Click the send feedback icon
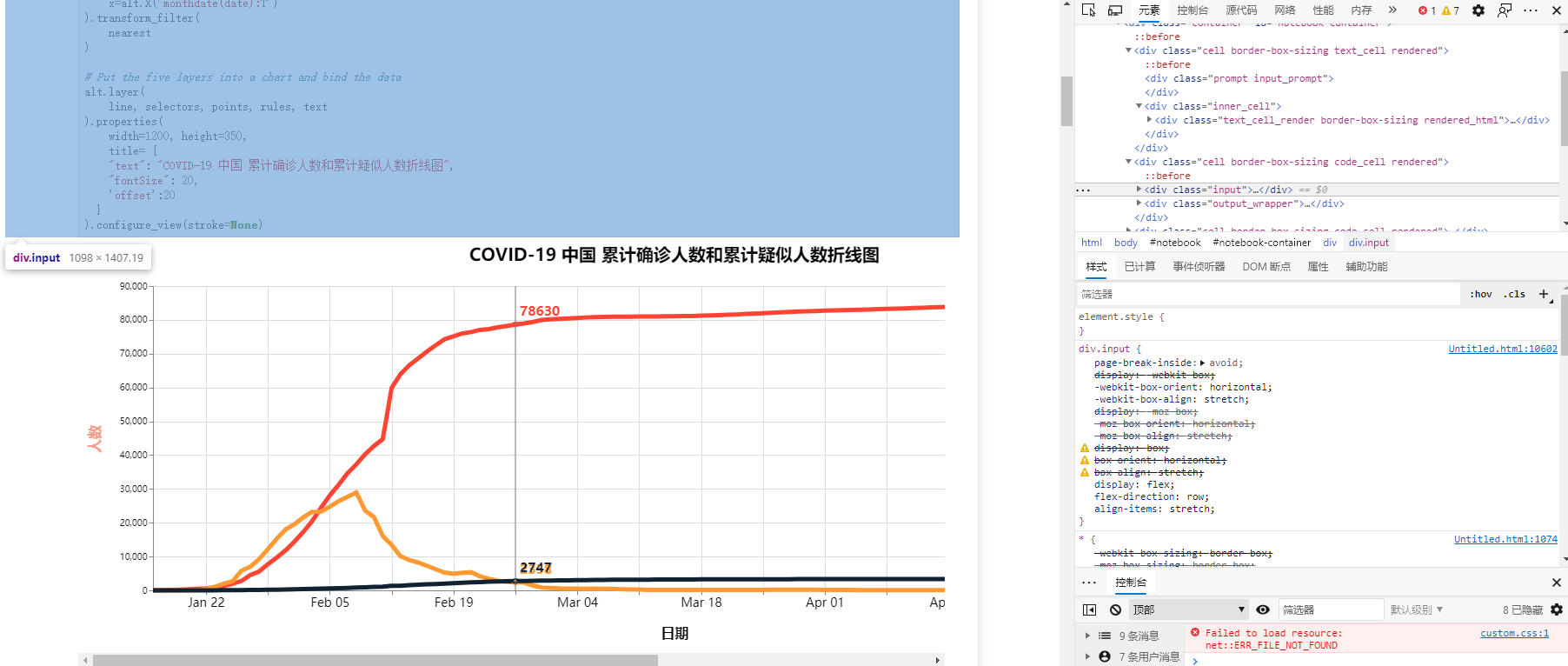Screen dimensions: 1568x666 click(1505, 10)
